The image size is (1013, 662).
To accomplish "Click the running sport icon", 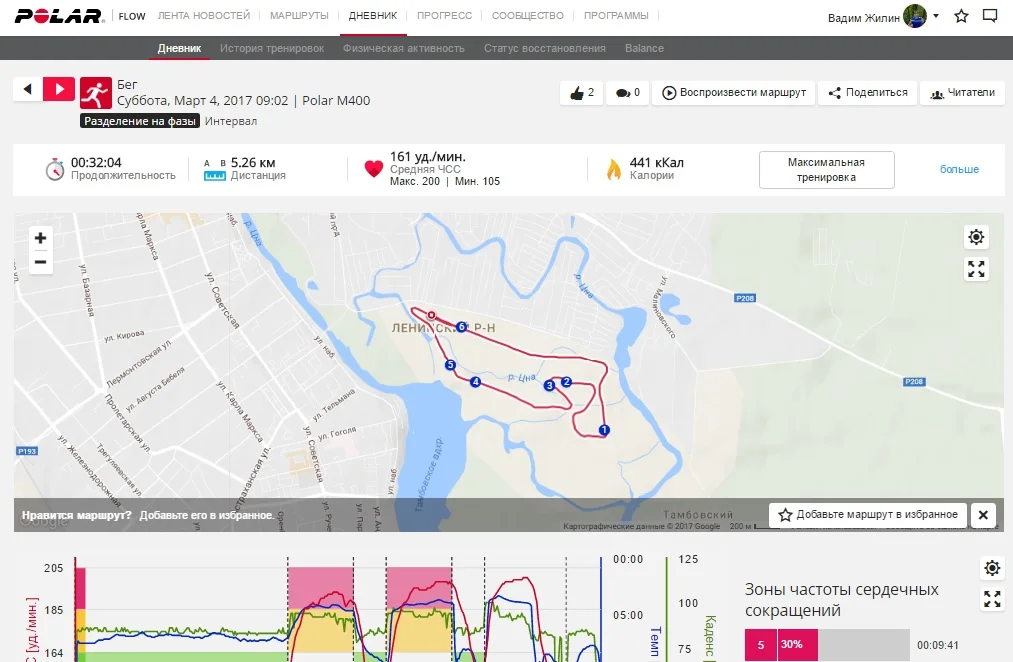I will 96,94.
